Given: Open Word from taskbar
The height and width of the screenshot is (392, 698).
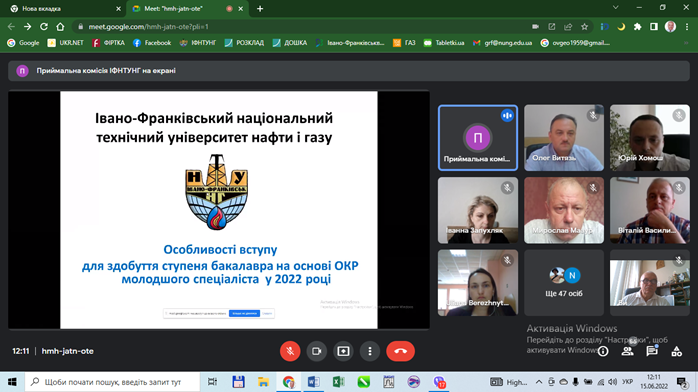Looking at the screenshot, I should click(x=313, y=382).
